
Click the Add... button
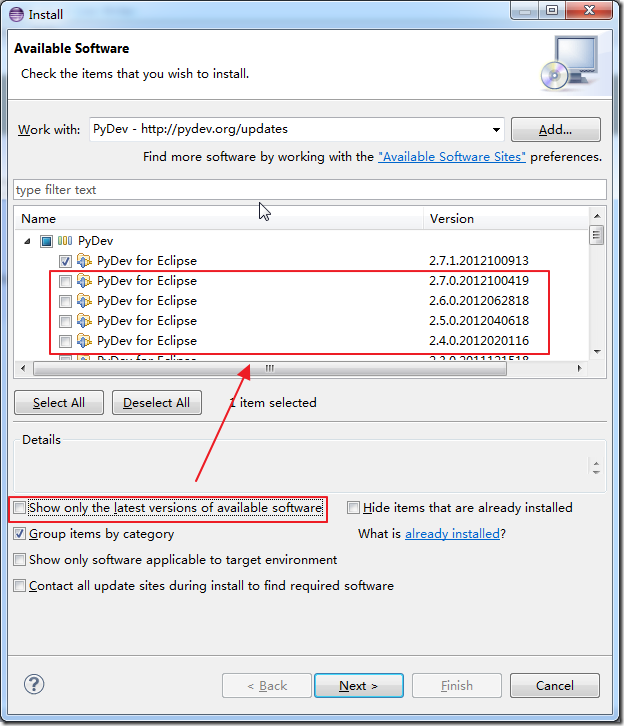tap(555, 130)
